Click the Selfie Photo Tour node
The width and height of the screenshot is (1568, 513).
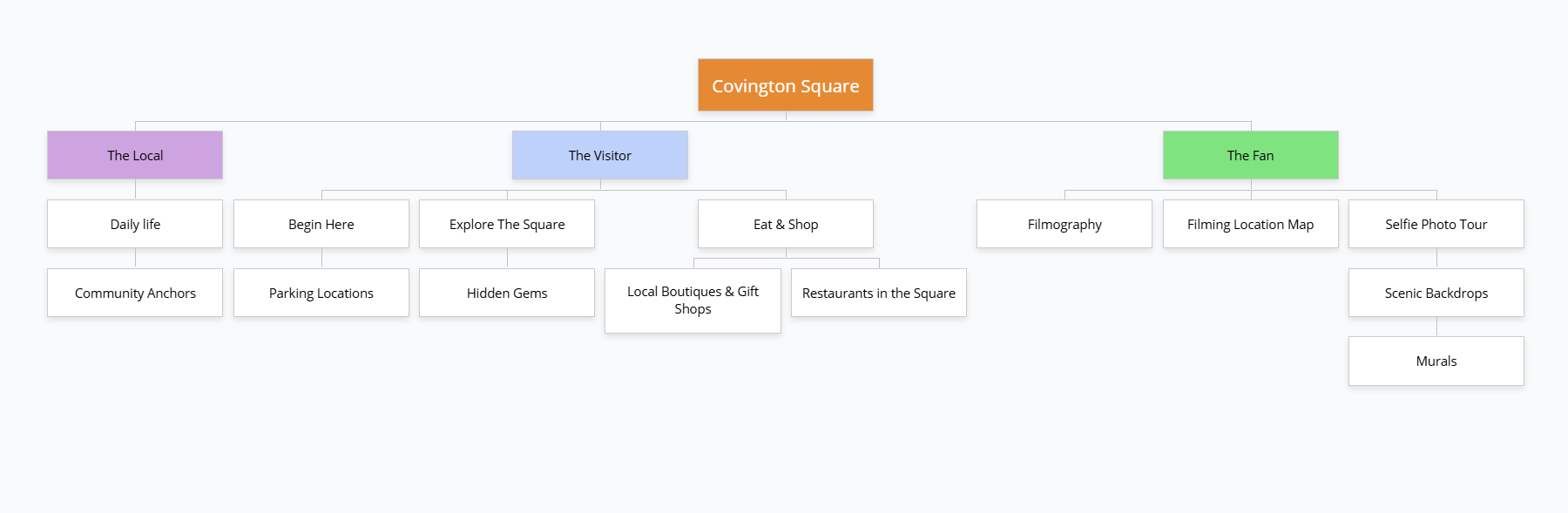tap(1436, 224)
